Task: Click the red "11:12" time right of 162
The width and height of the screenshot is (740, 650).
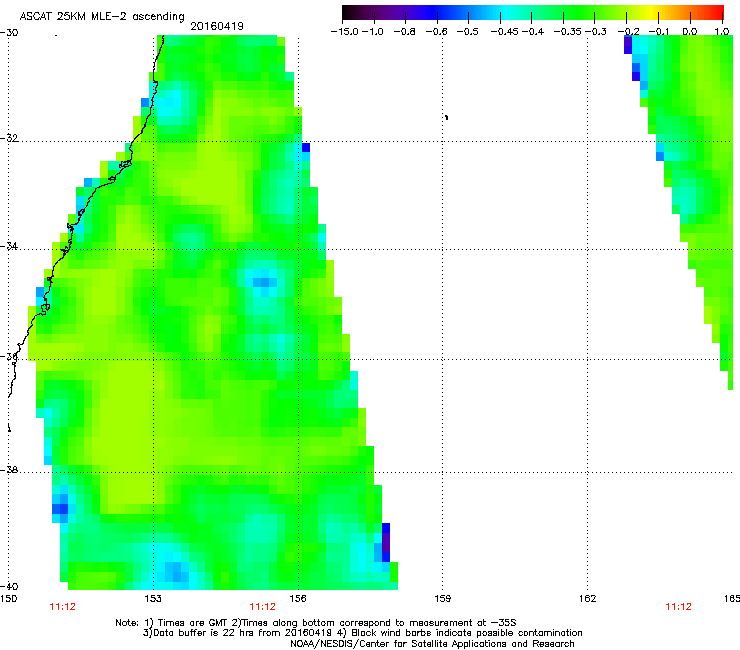Action: coord(678,607)
